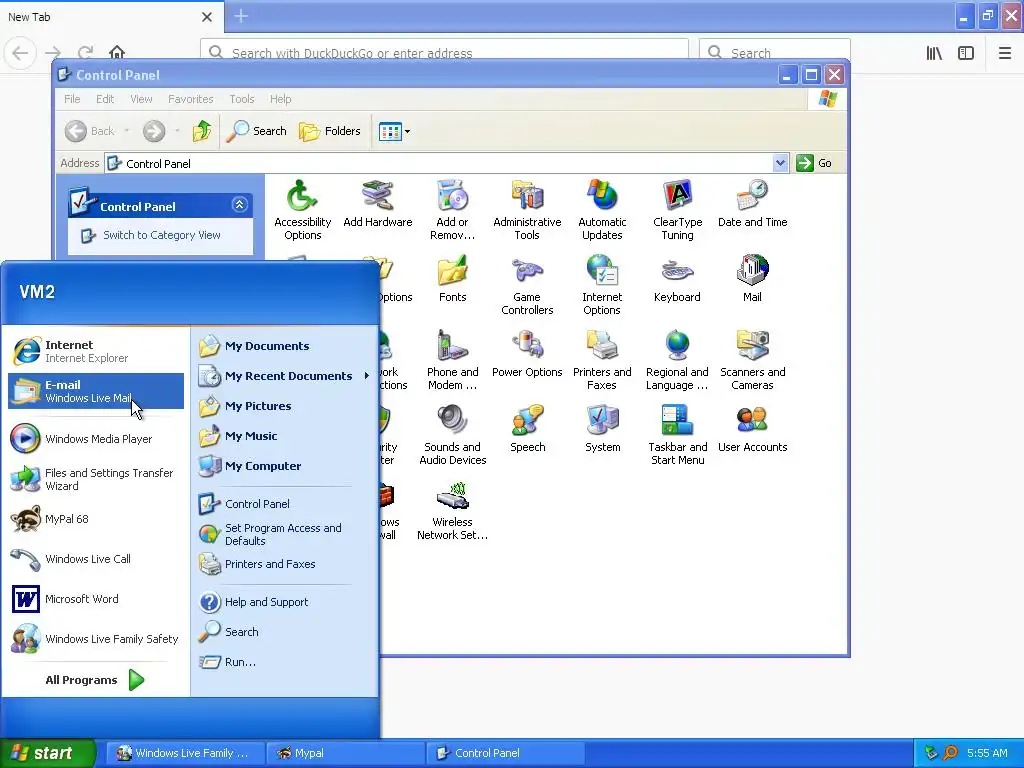Expand My Recent Documents submenu
Screen dimensions: 1024x768
[284, 376]
